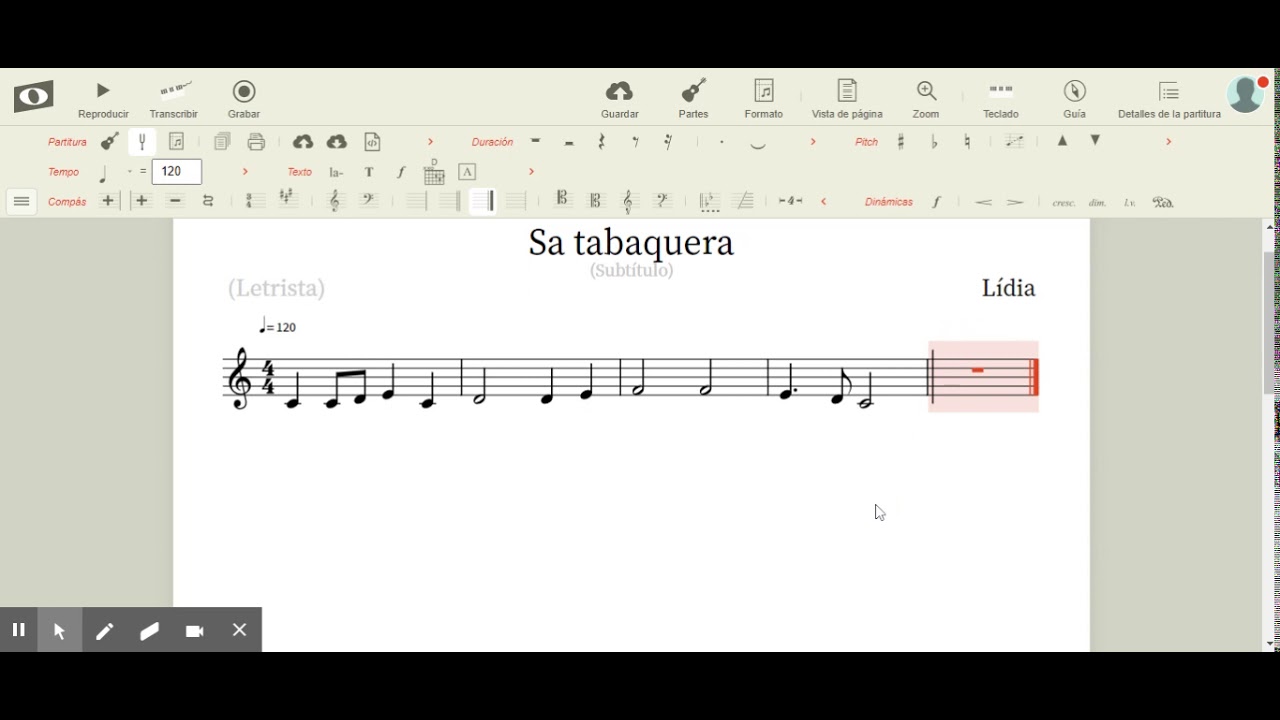Expand Partitura toolbar with red chevron

431,142
